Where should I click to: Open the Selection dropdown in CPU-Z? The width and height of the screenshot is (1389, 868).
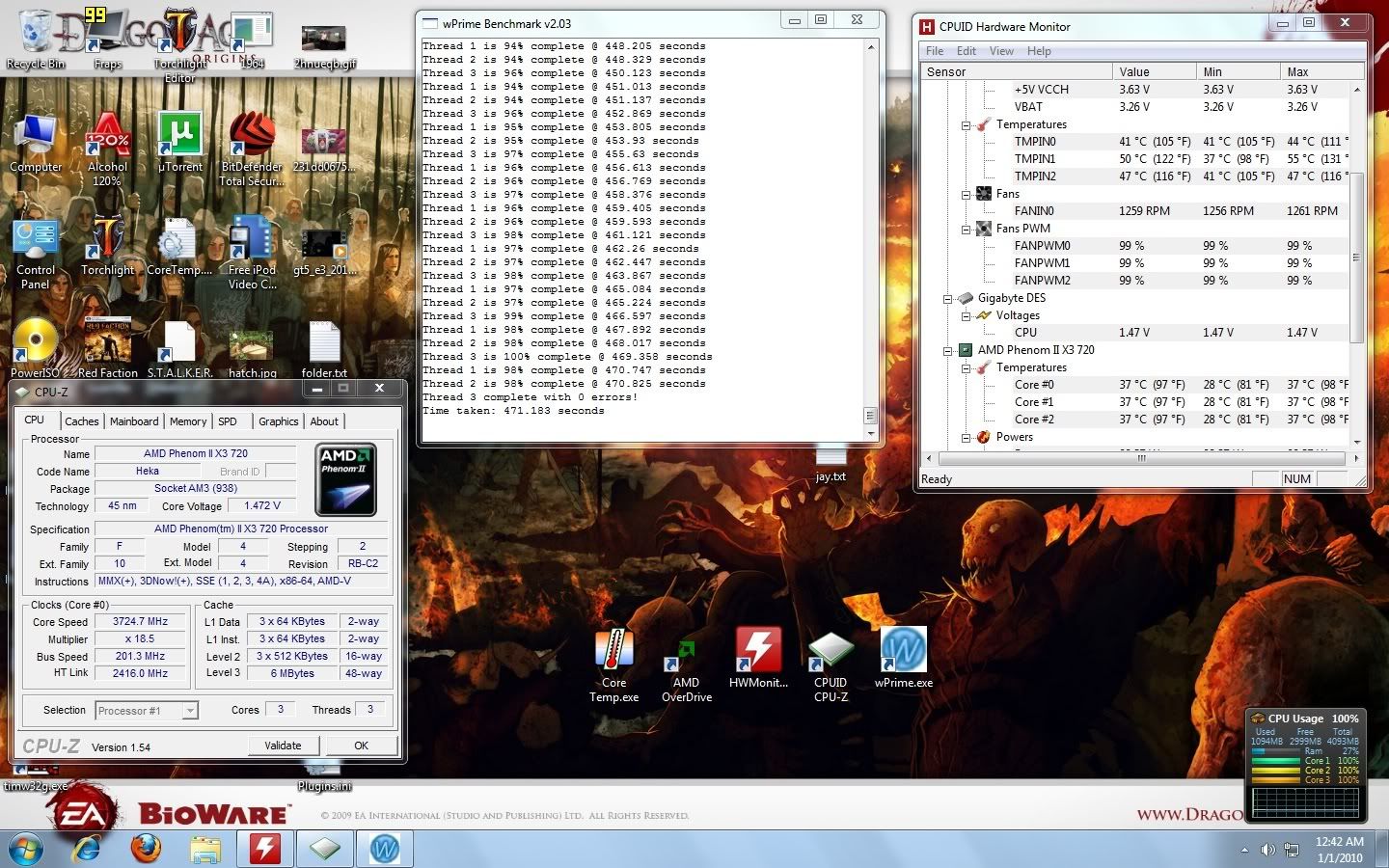click(x=191, y=711)
